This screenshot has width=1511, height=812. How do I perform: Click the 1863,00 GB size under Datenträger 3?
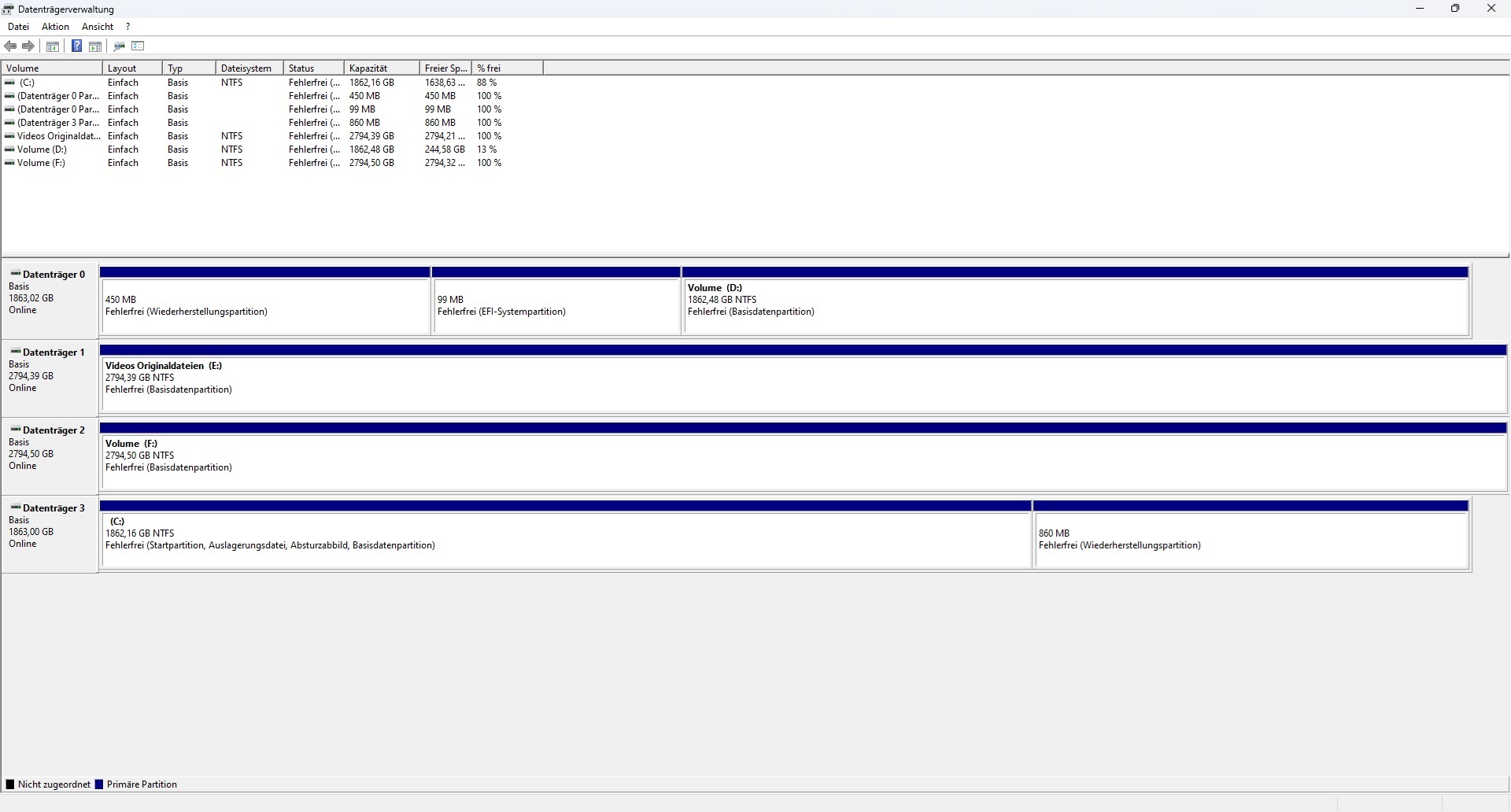tap(31, 532)
